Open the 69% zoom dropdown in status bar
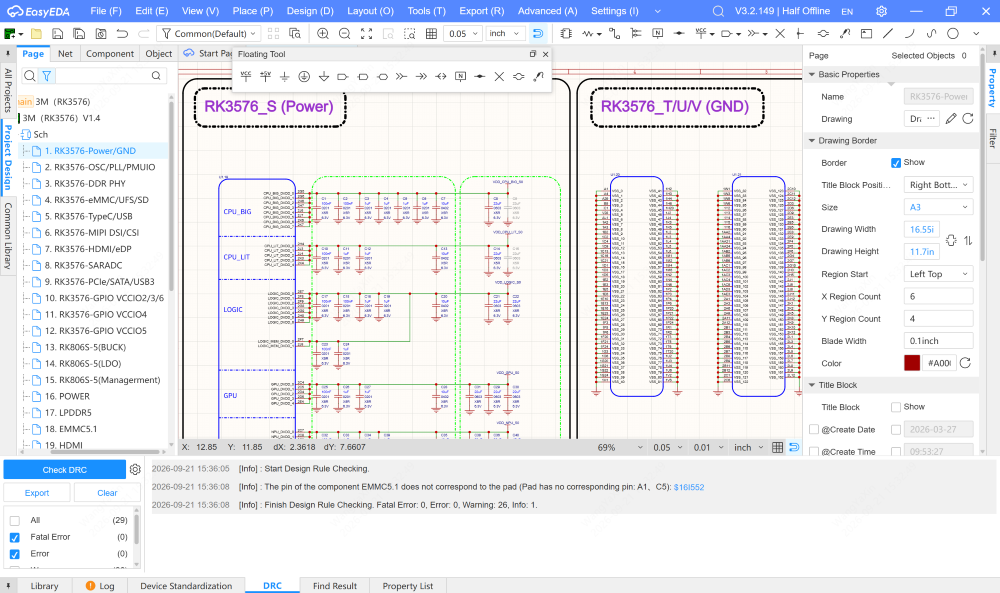 tap(621, 448)
